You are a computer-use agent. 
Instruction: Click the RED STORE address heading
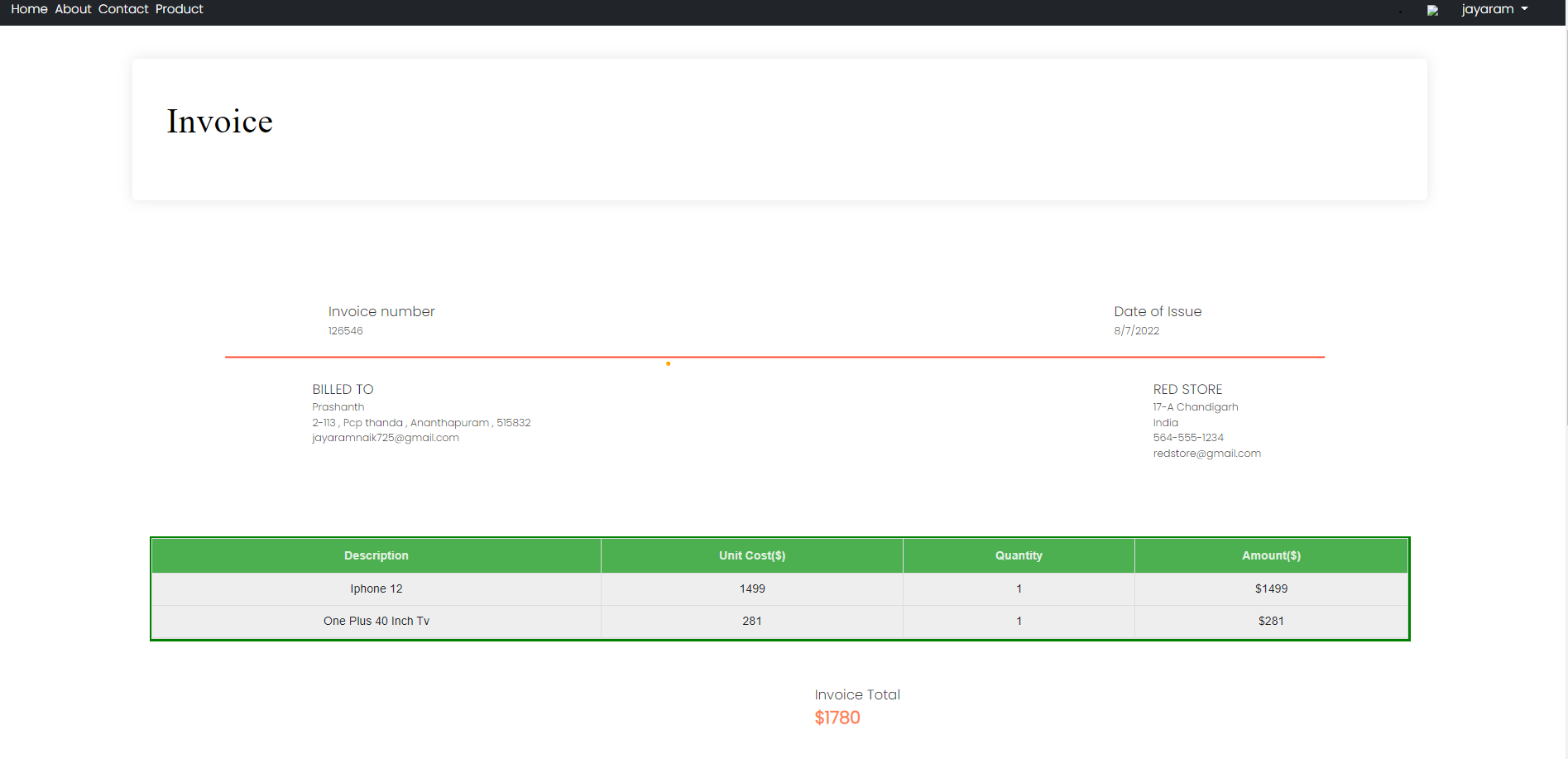(x=1187, y=389)
